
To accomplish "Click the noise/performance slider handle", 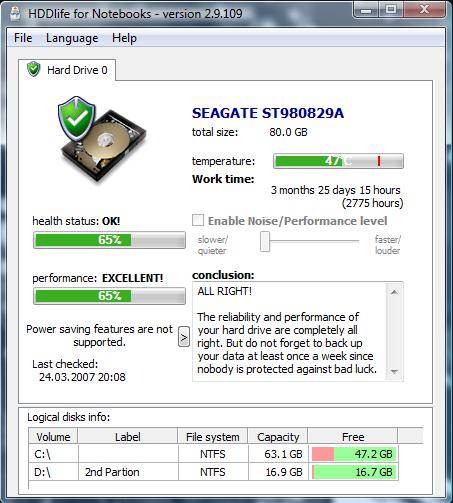I will click(x=265, y=241).
